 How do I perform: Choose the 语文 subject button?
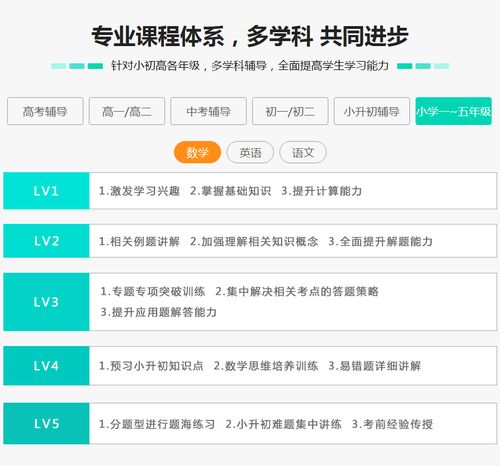[x=303, y=152]
